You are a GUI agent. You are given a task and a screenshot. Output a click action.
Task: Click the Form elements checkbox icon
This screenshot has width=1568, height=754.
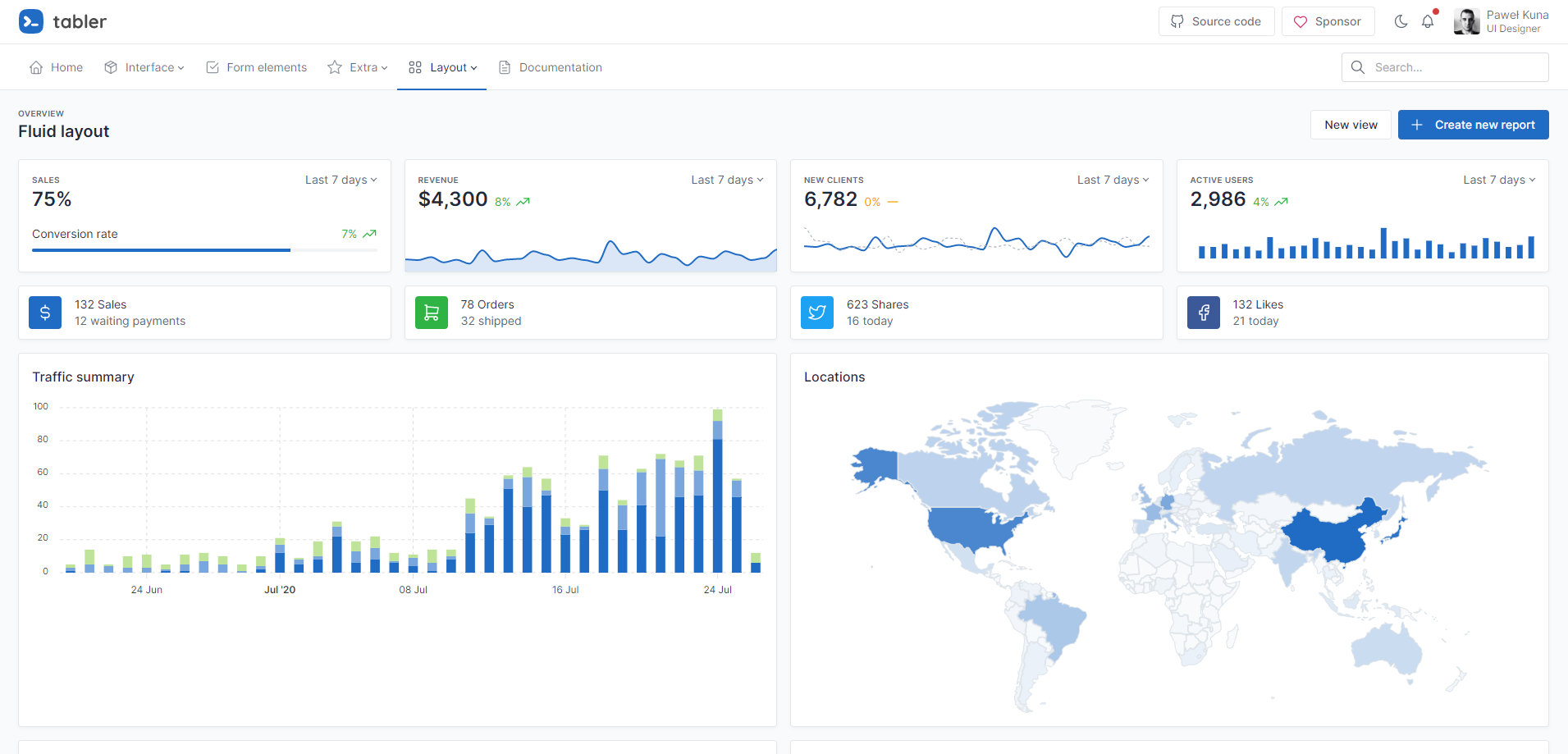[x=213, y=67]
